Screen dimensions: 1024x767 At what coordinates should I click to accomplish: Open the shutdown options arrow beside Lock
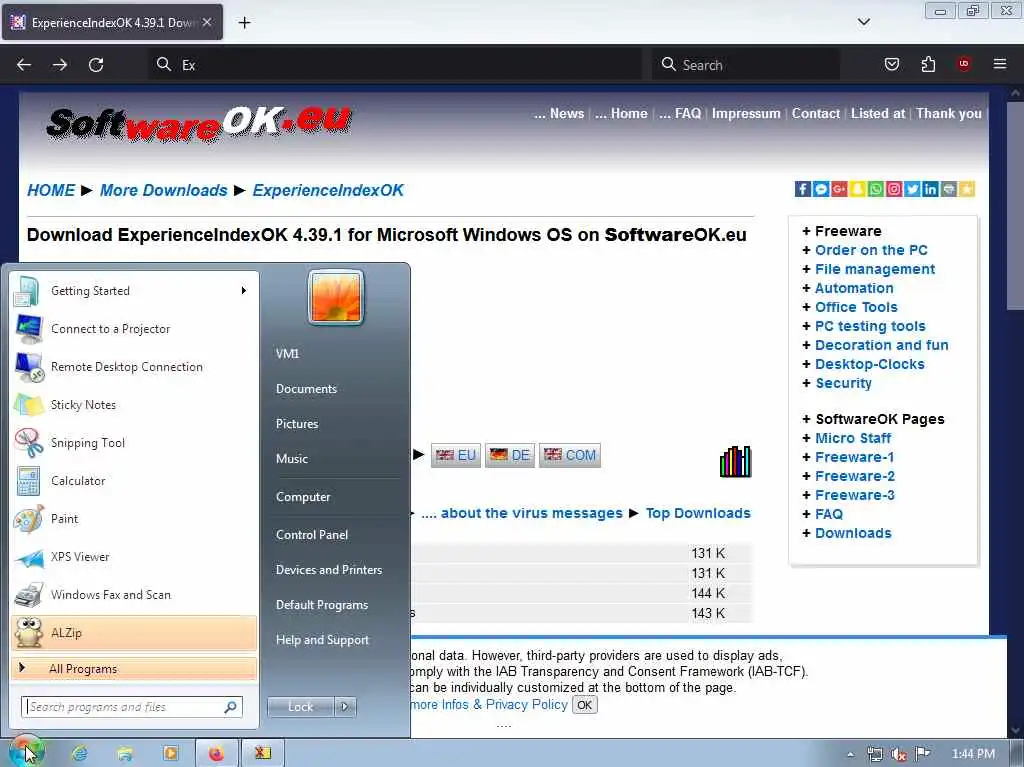(x=345, y=707)
